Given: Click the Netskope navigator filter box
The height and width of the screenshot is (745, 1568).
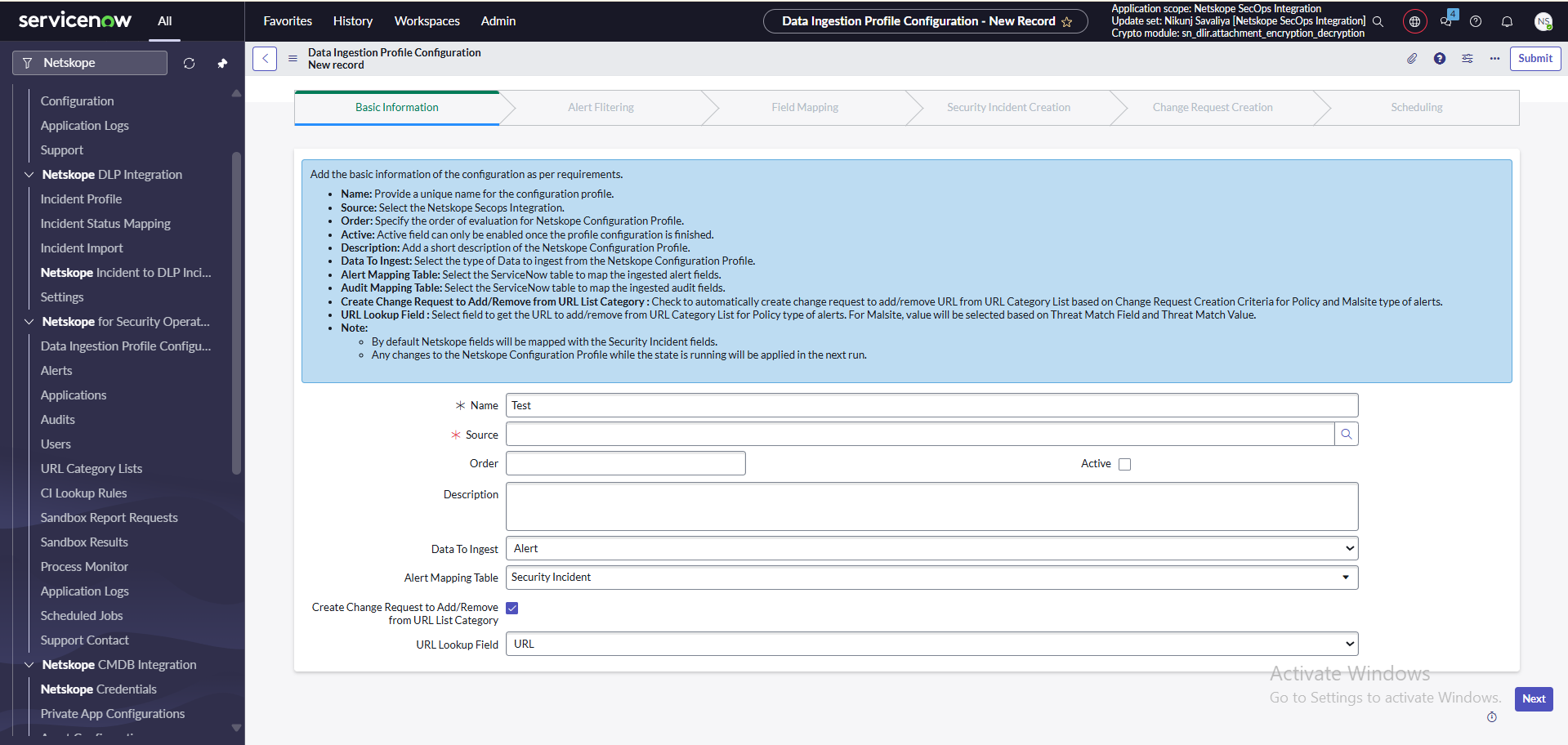Looking at the screenshot, I should 90,63.
